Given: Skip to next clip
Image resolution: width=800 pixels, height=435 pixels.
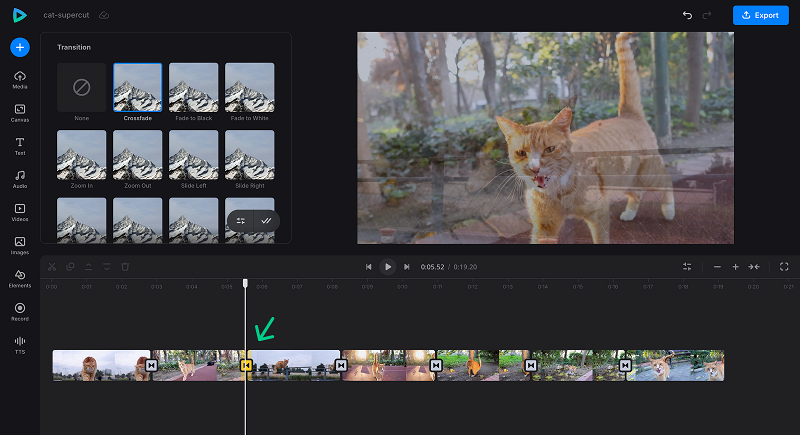Looking at the screenshot, I should pyautogui.click(x=407, y=267).
